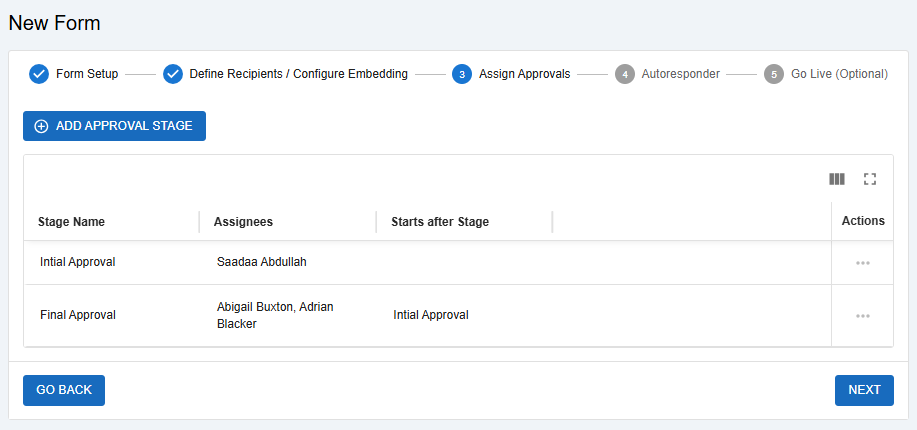
Task: Return to Form Setup step label
Action: tap(87, 74)
